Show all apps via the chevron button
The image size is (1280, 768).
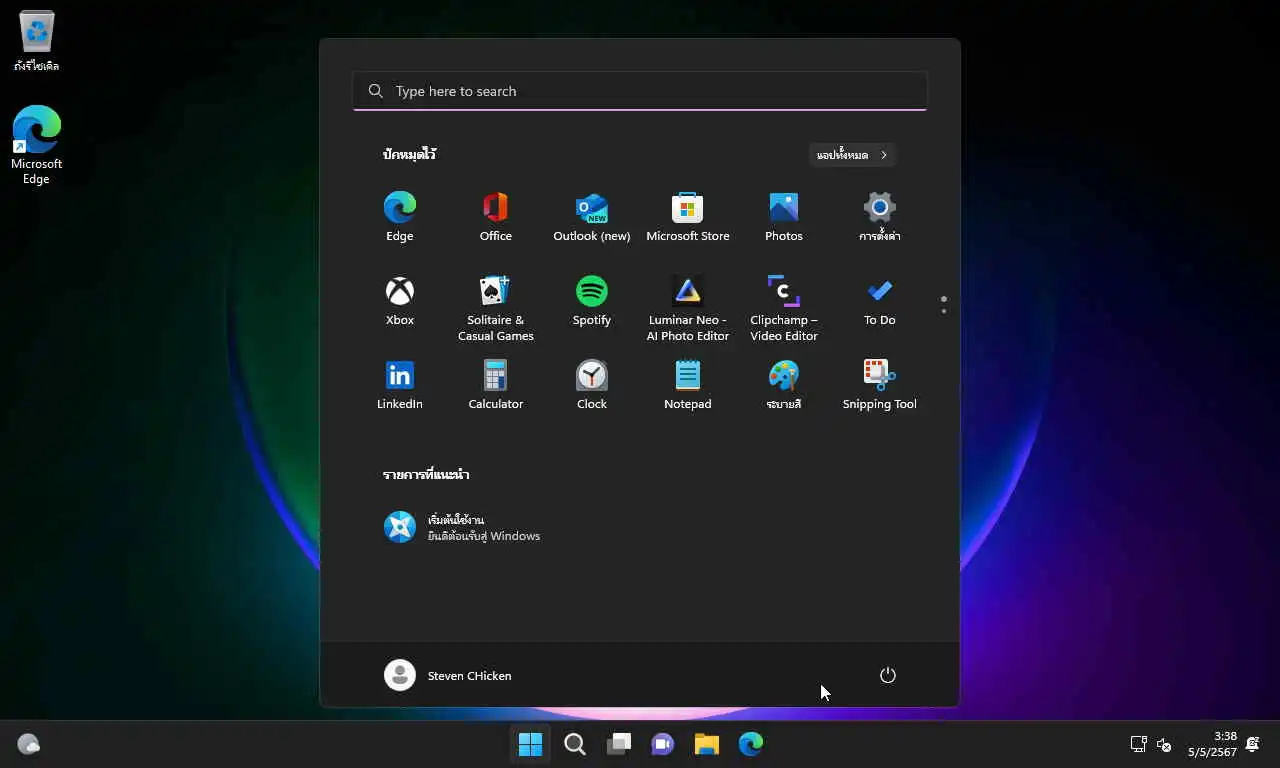(852, 155)
